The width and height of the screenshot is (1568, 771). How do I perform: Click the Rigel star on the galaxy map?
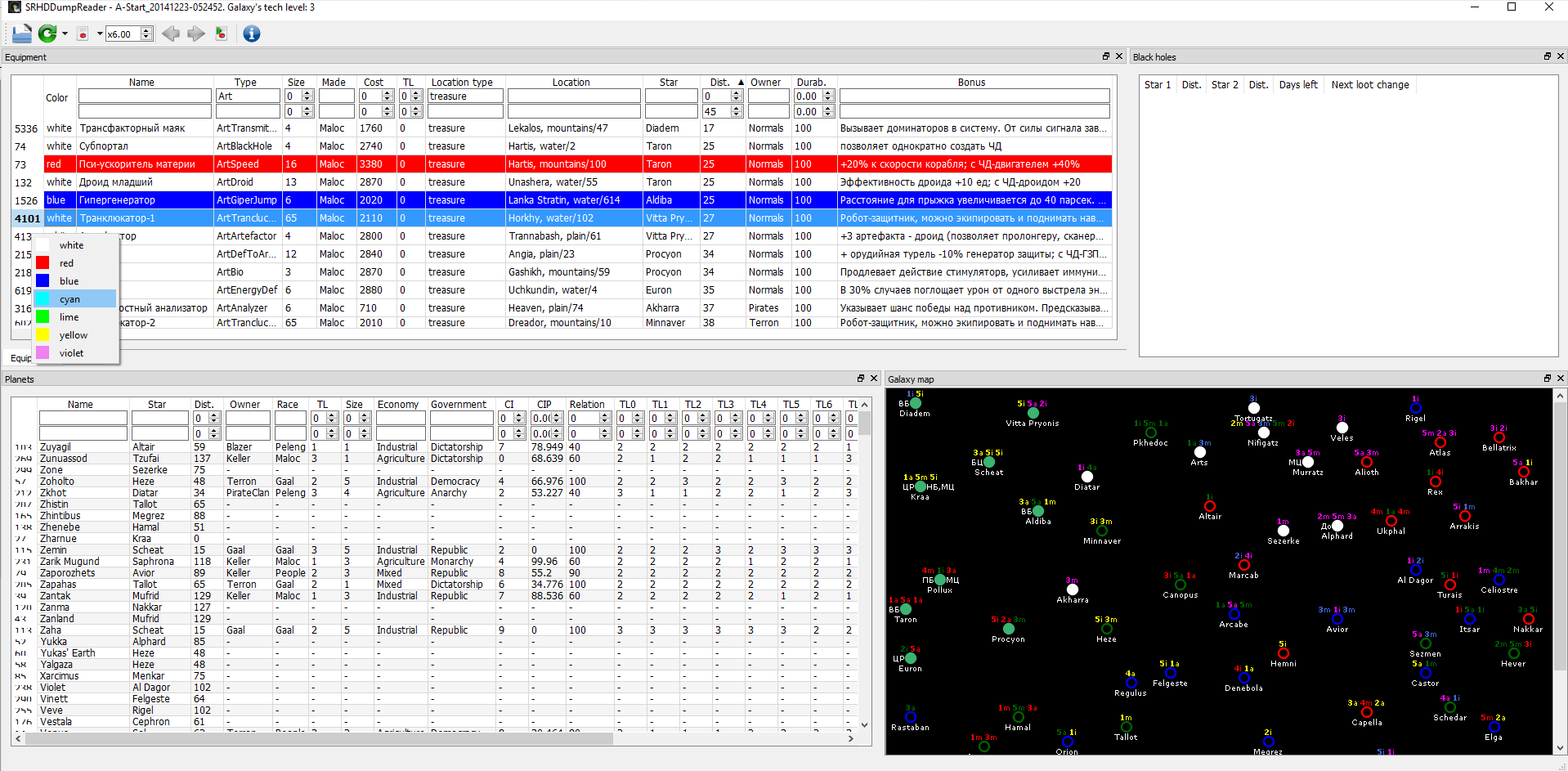click(x=1416, y=408)
